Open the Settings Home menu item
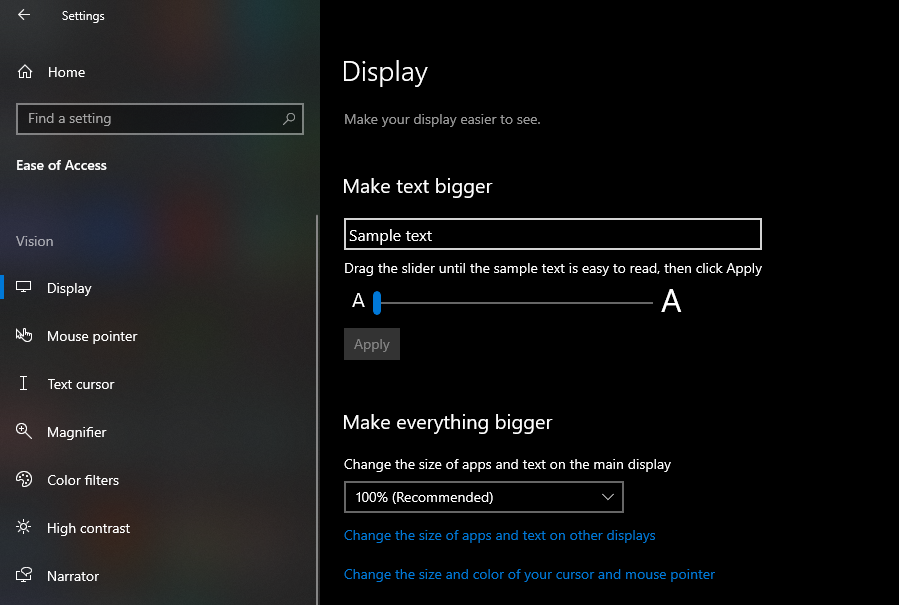 [67, 72]
